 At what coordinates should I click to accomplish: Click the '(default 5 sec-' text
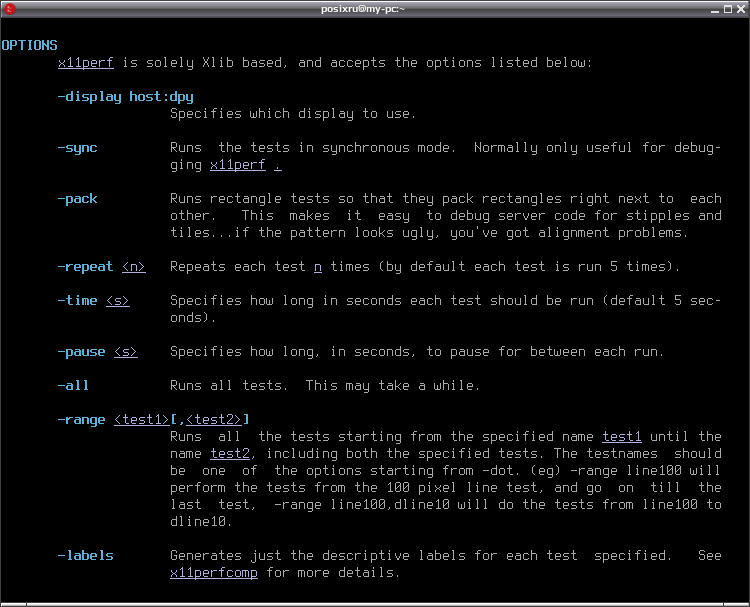tap(662, 301)
